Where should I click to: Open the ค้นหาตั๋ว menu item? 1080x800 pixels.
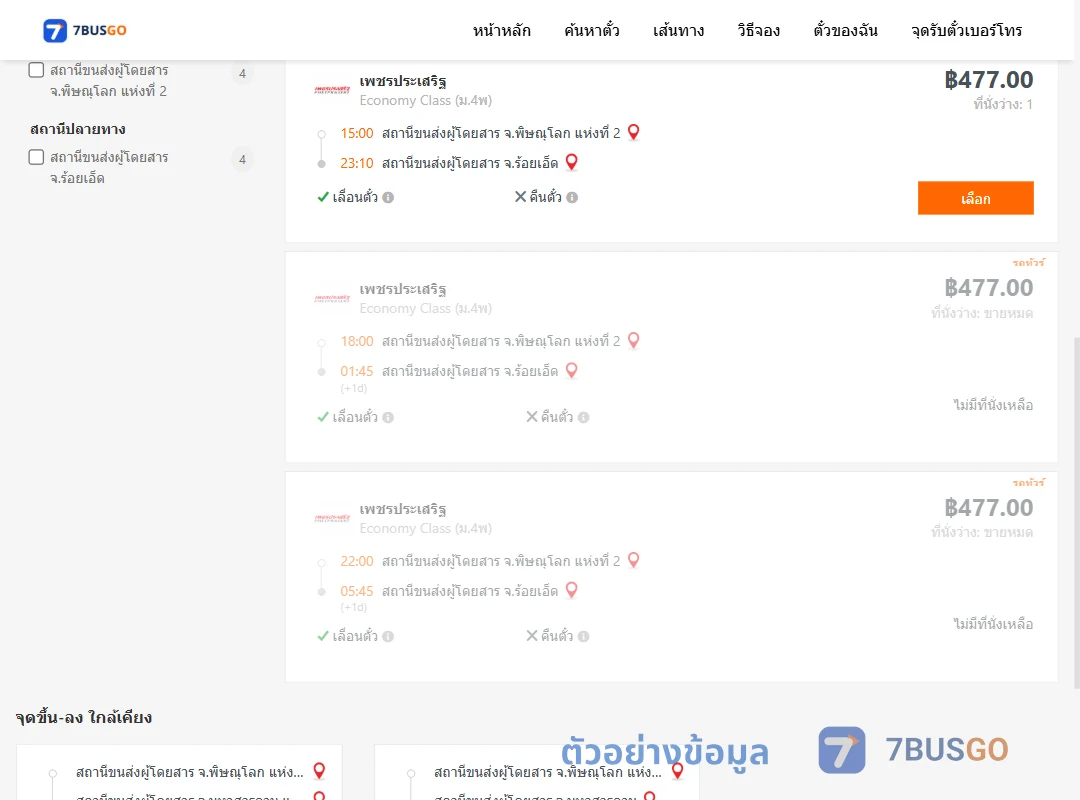point(592,30)
